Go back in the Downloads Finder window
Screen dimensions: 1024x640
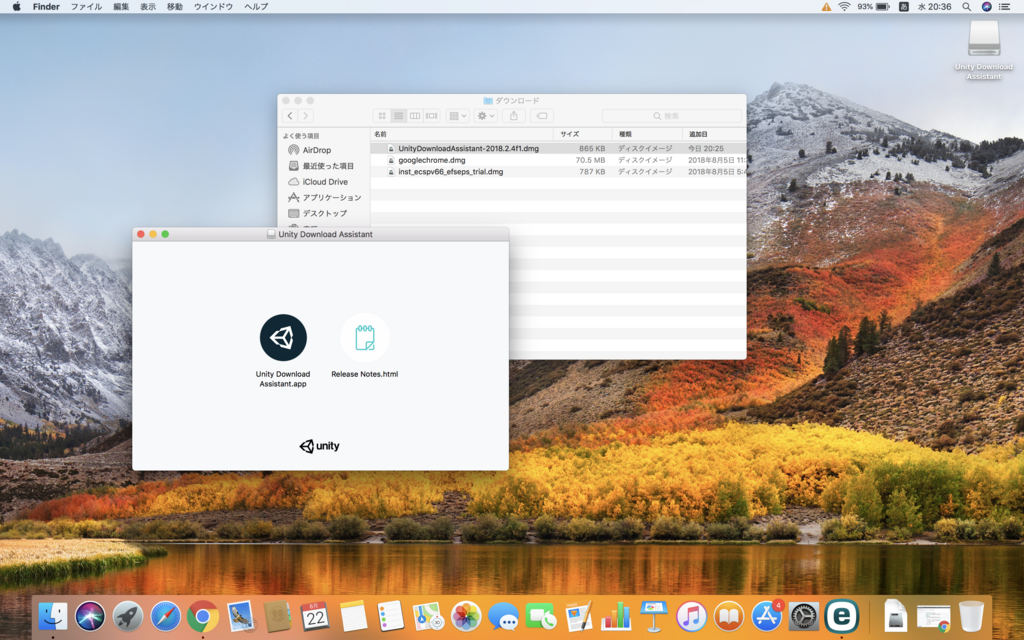(x=290, y=116)
